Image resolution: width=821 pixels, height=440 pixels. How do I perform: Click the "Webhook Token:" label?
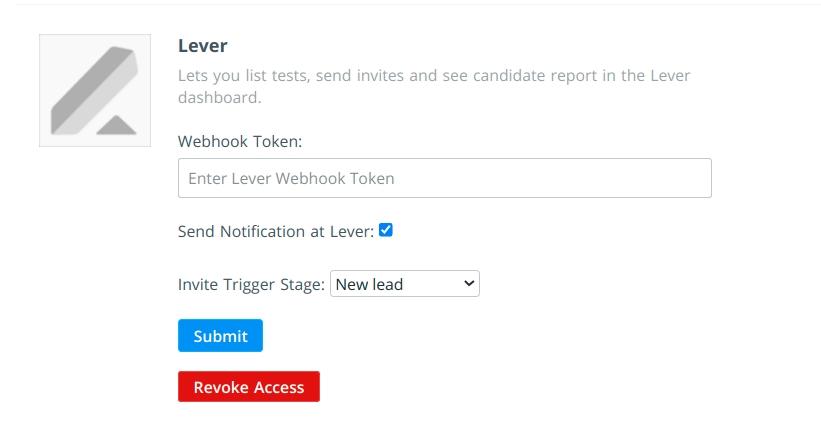pyautogui.click(x=240, y=141)
